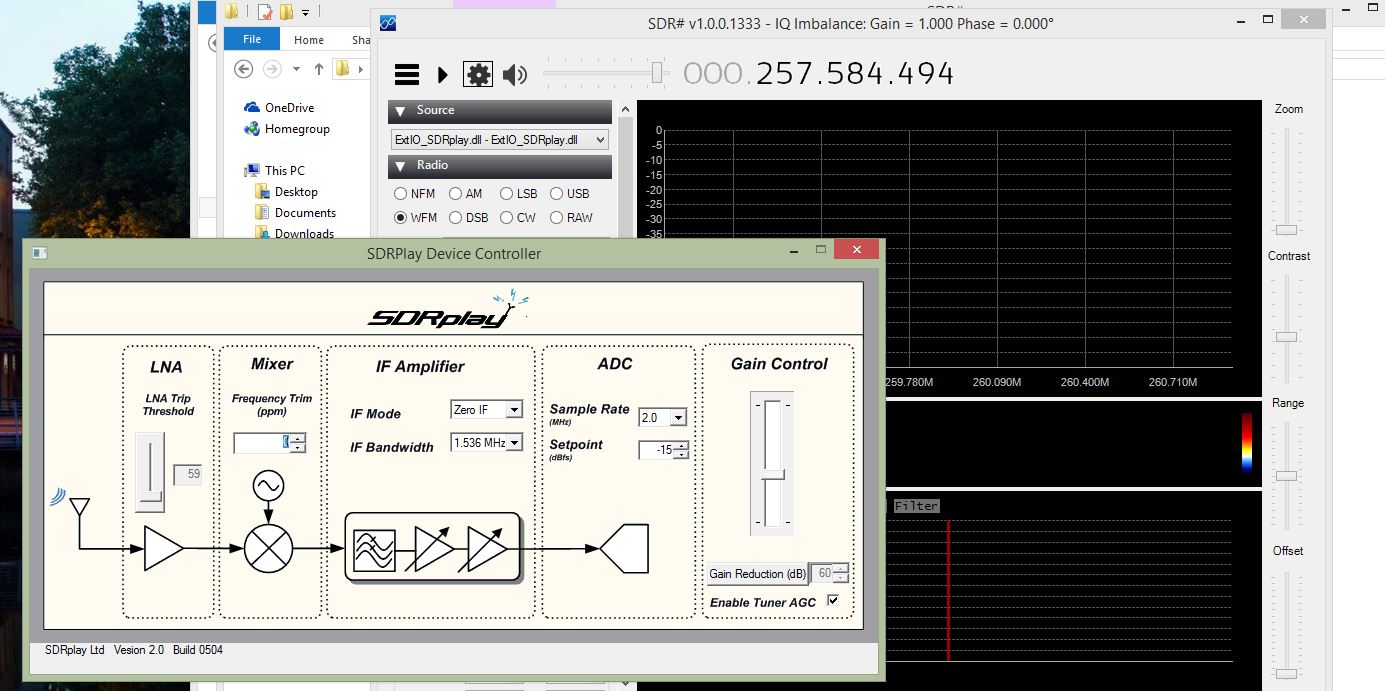Toggle the Enable Tuner AGC checkbox
The width and height of the screenshot is (1385, 691).
click(x=833, y=601)
